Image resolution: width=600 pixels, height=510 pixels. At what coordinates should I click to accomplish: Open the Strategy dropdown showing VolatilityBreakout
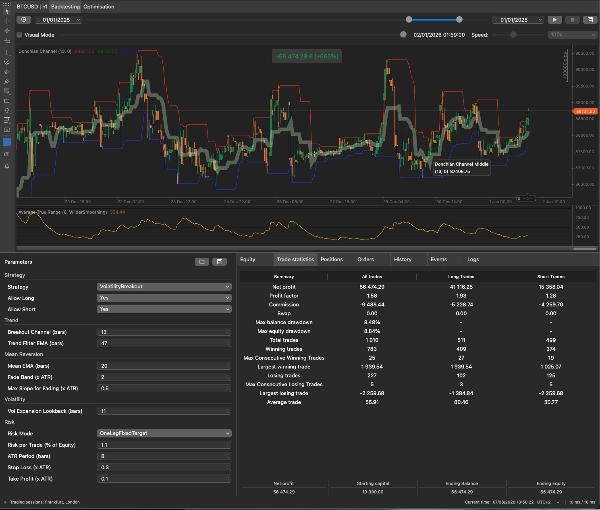164,287
